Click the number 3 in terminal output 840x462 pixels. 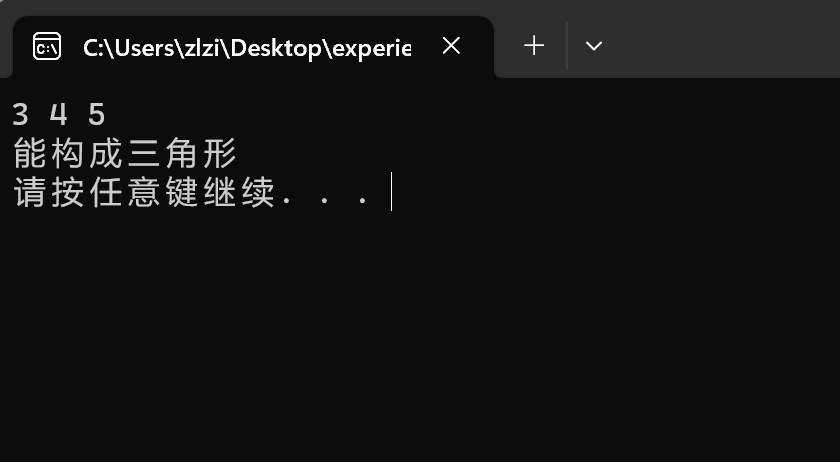click(20, 115)
